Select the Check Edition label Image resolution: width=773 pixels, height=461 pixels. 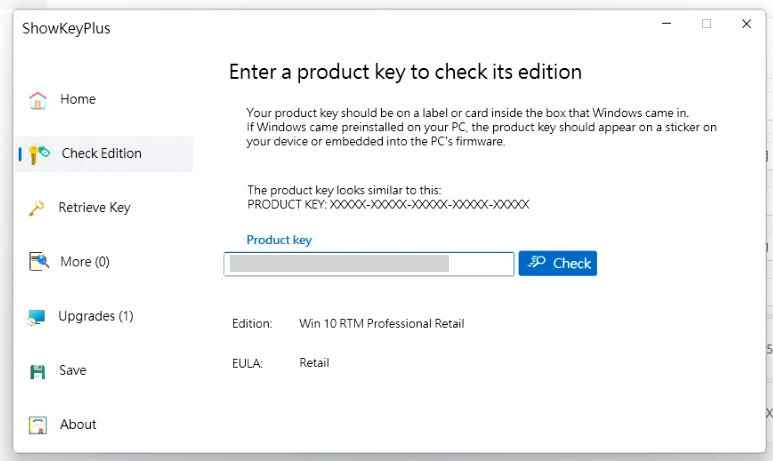102,153
